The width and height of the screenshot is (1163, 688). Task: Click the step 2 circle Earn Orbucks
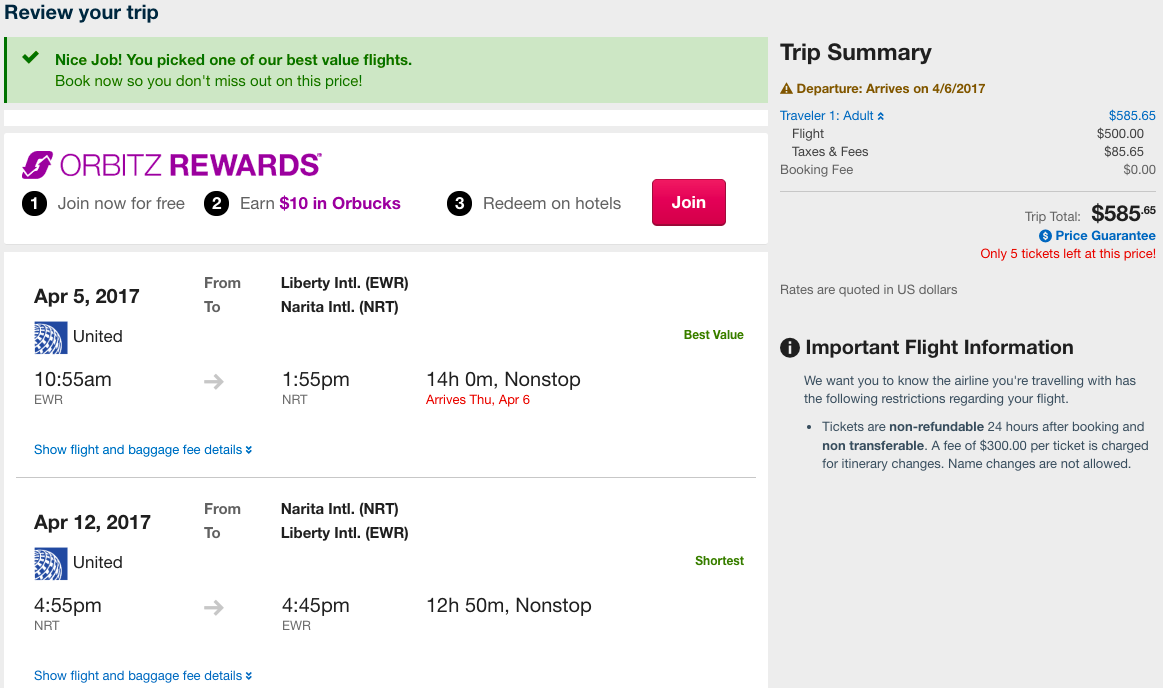coord(217,203)
